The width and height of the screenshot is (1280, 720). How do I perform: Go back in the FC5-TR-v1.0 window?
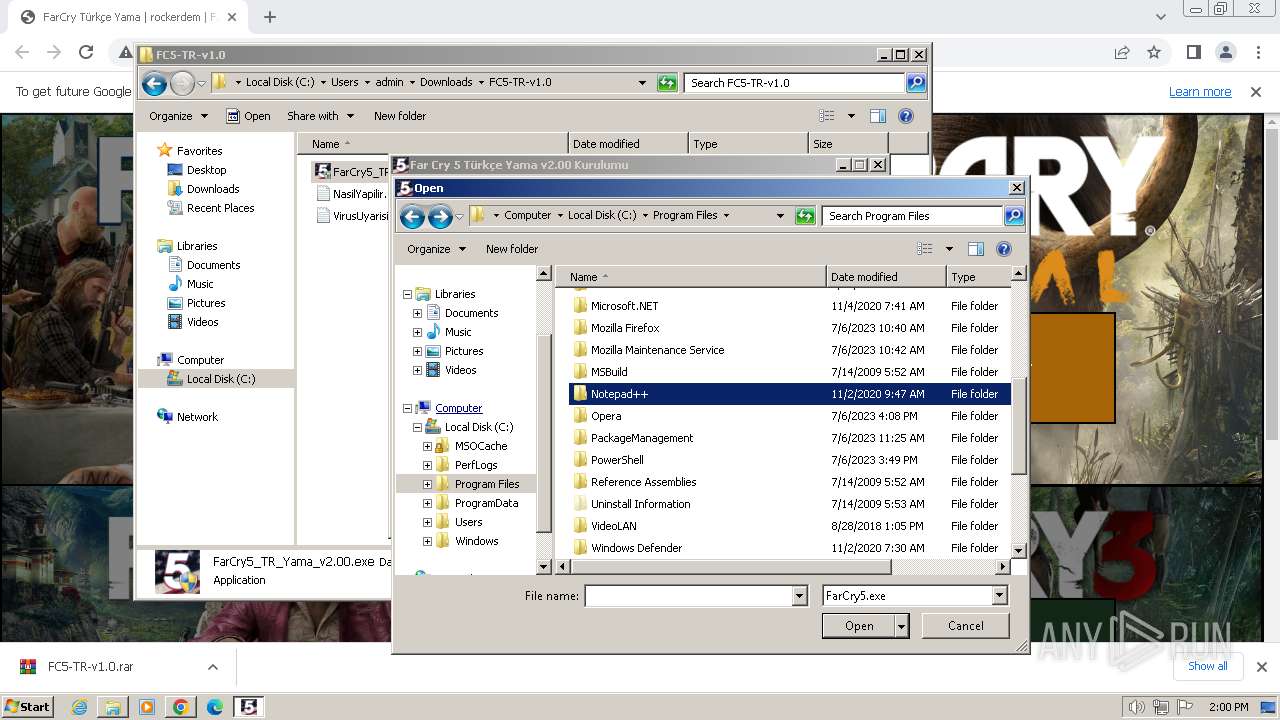click(x=154, y=83)
